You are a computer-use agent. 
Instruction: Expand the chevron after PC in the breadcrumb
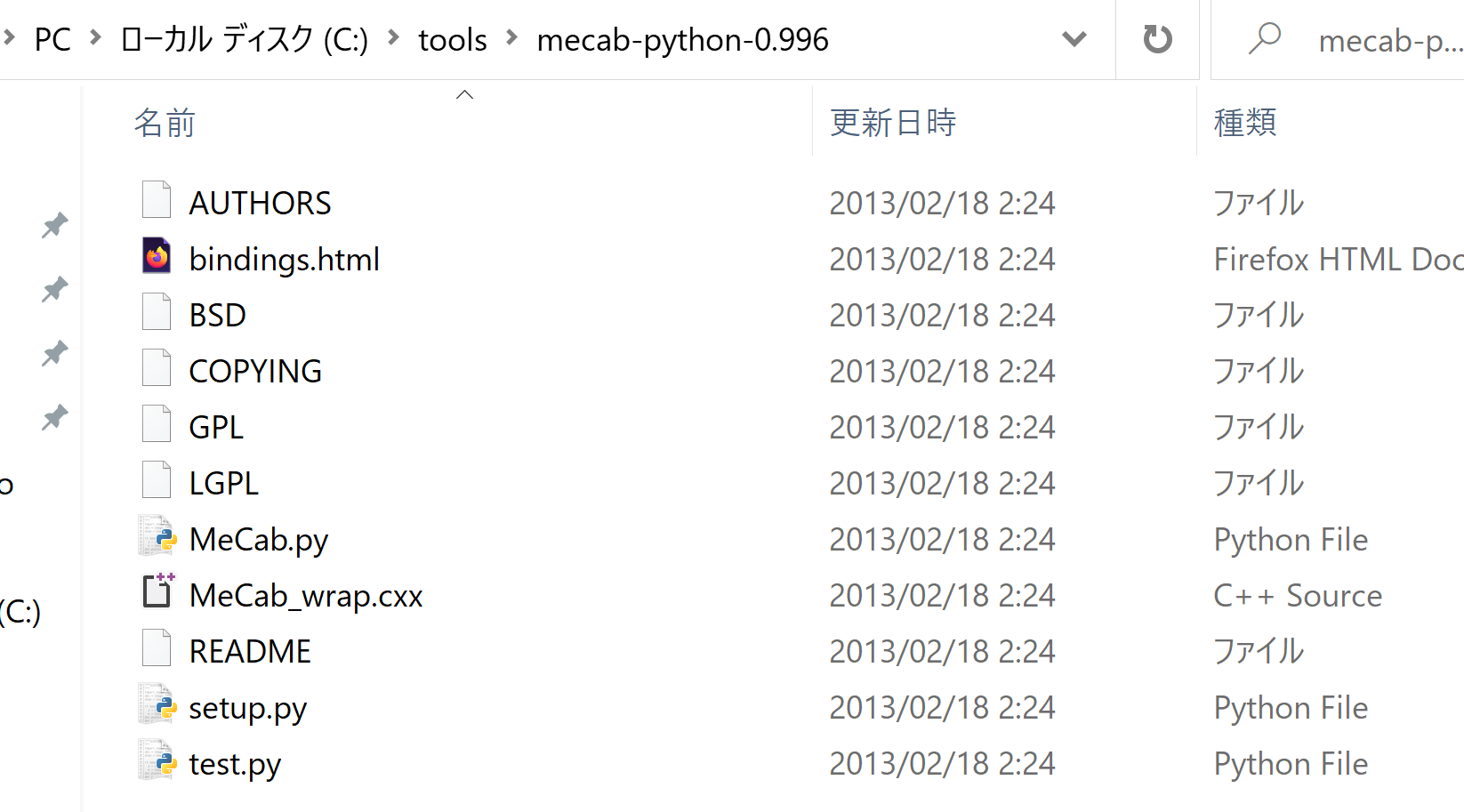click(x=95, y=38)
